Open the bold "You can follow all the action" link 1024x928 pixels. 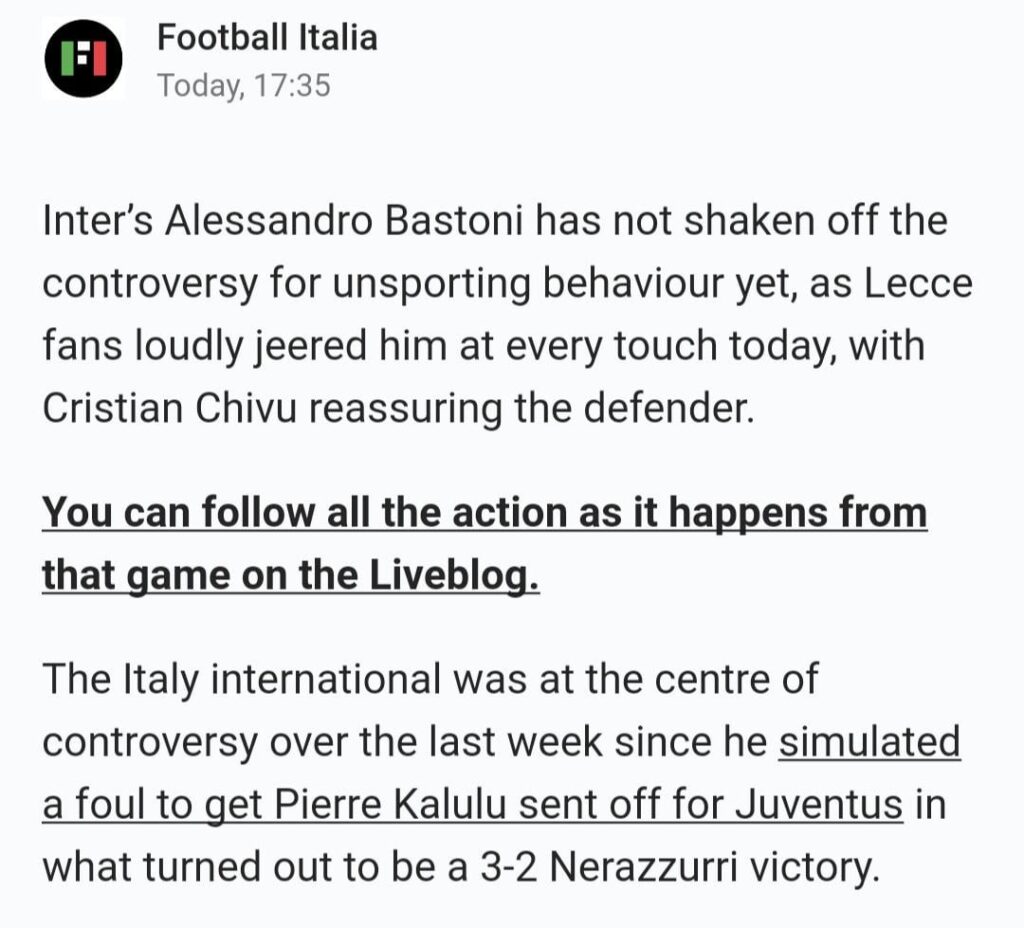point(484,514)
